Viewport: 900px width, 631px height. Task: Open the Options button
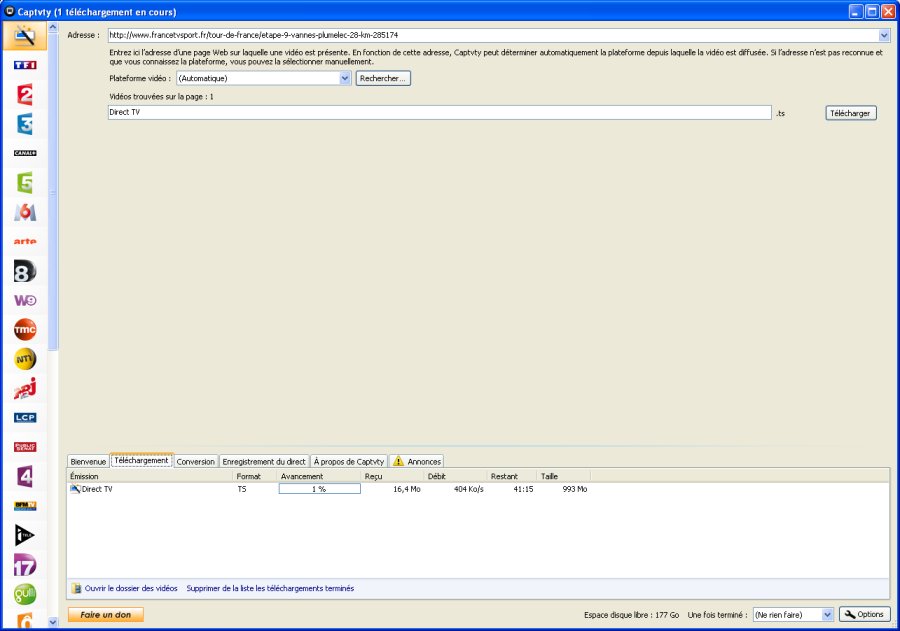(864, 614)
